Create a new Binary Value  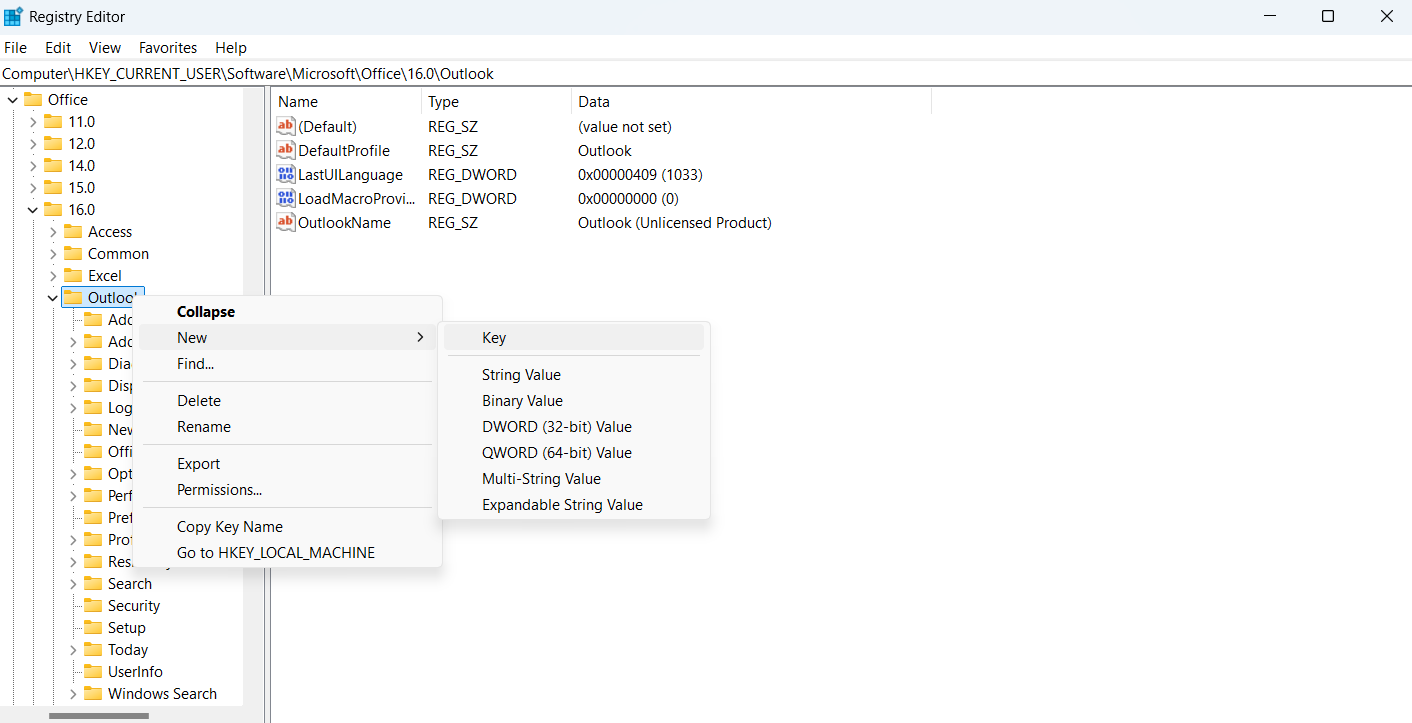point(574,401)
